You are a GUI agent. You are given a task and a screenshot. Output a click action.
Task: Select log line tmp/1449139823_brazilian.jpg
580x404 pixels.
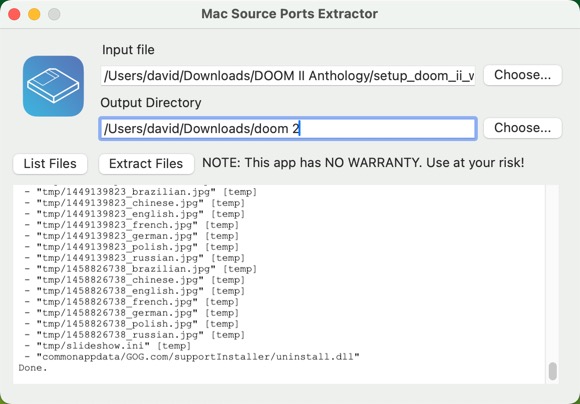141,192
